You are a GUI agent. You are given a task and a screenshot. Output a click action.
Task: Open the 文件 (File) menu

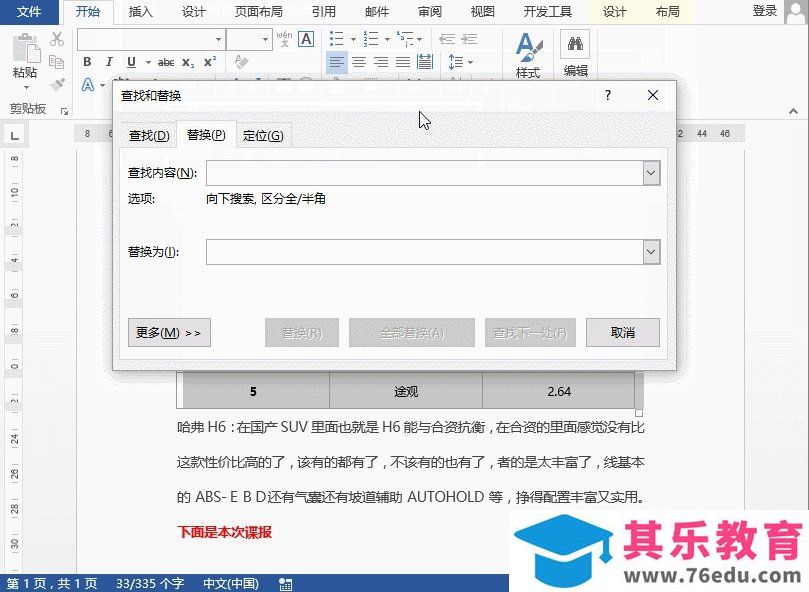[x=29, y=11]
